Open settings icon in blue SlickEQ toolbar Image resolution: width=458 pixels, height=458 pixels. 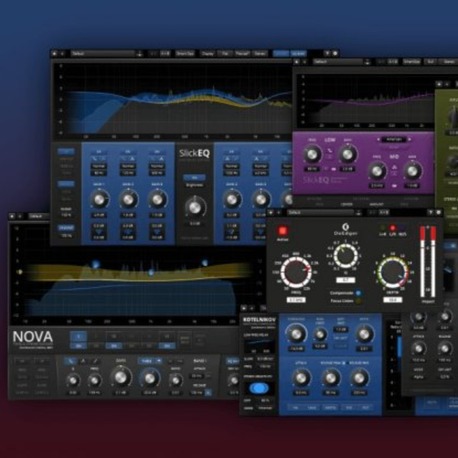click(335, 53)
